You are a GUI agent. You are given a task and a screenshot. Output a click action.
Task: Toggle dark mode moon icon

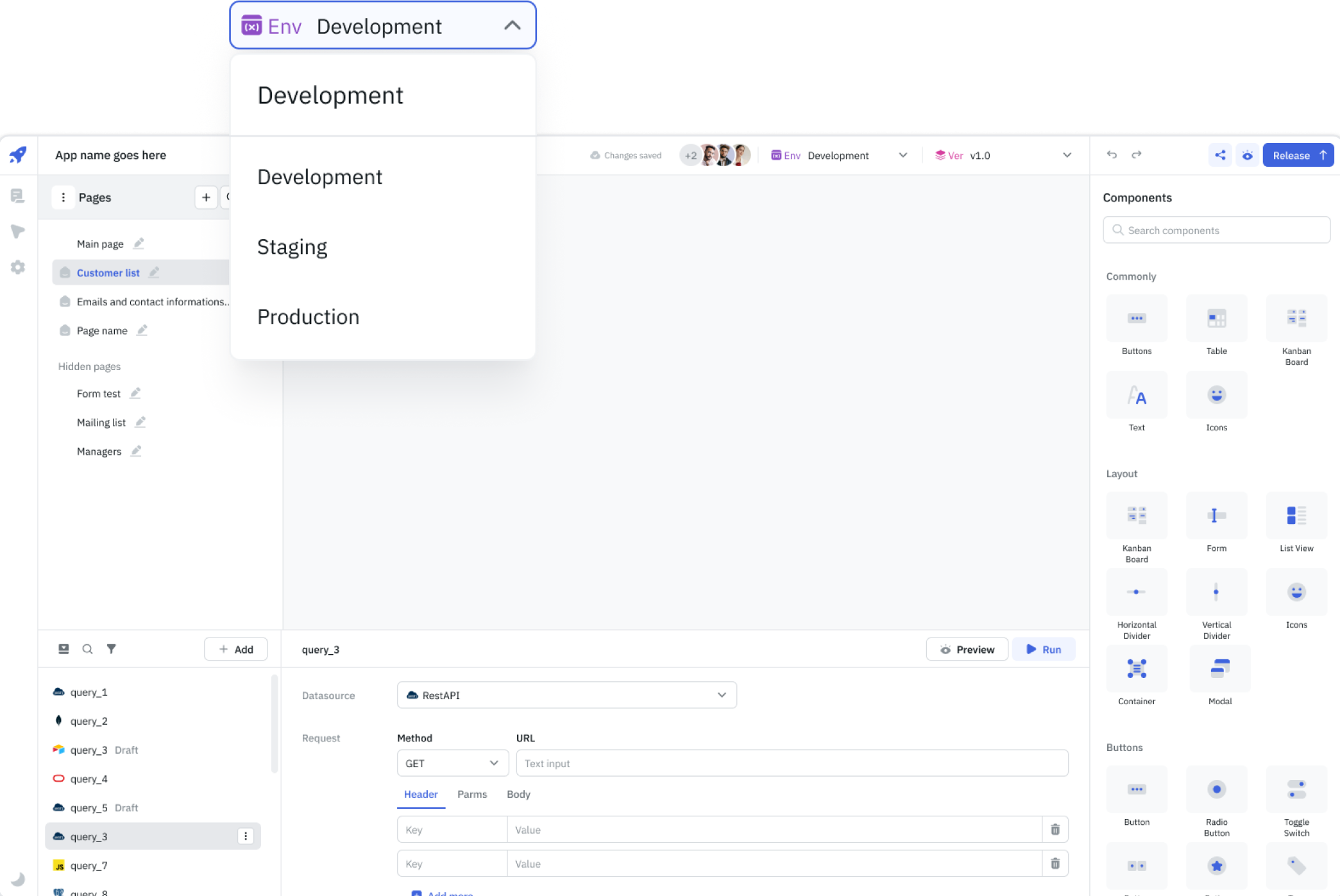[18, 879]
